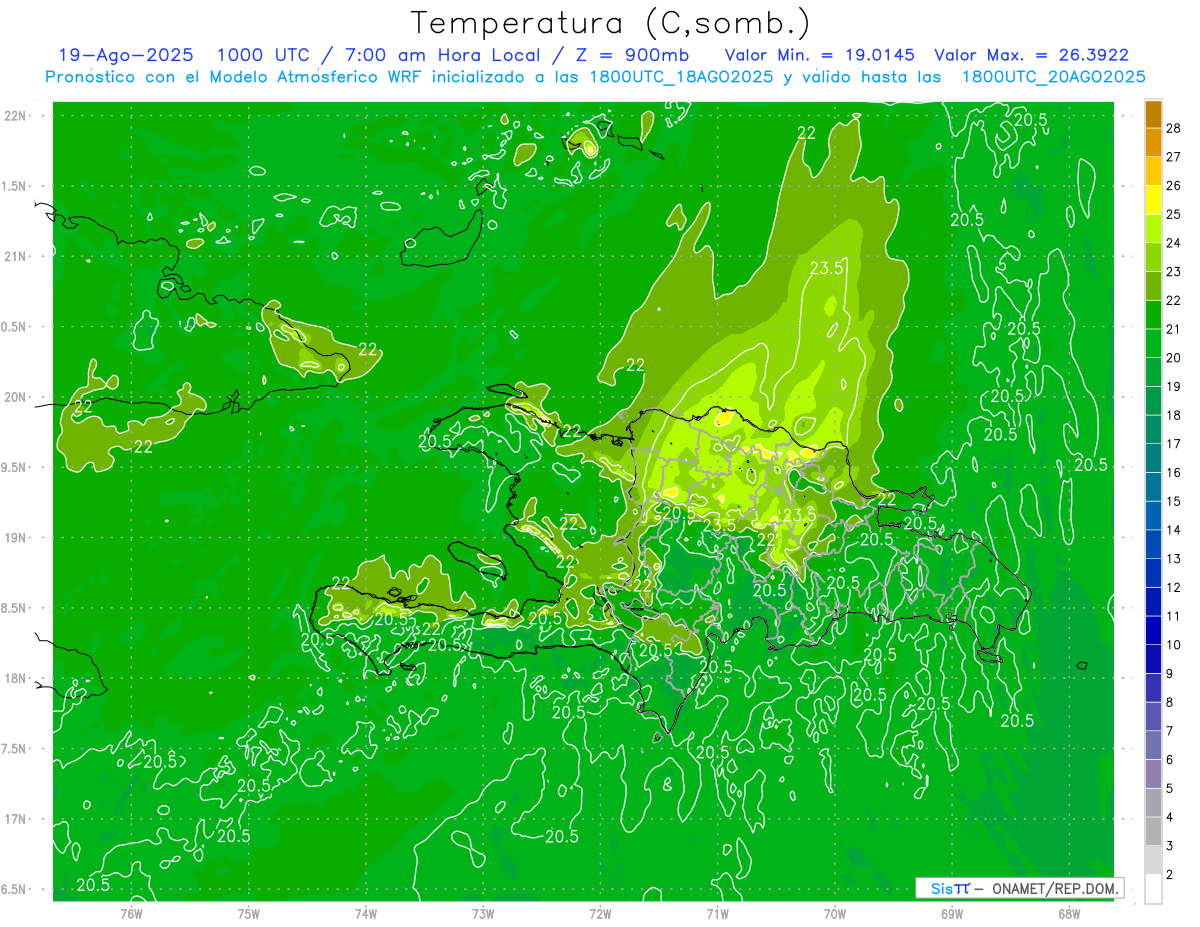Click the "70W" longitude axis label
This screenshot has height=927, width=1200.
pos(835,913)
